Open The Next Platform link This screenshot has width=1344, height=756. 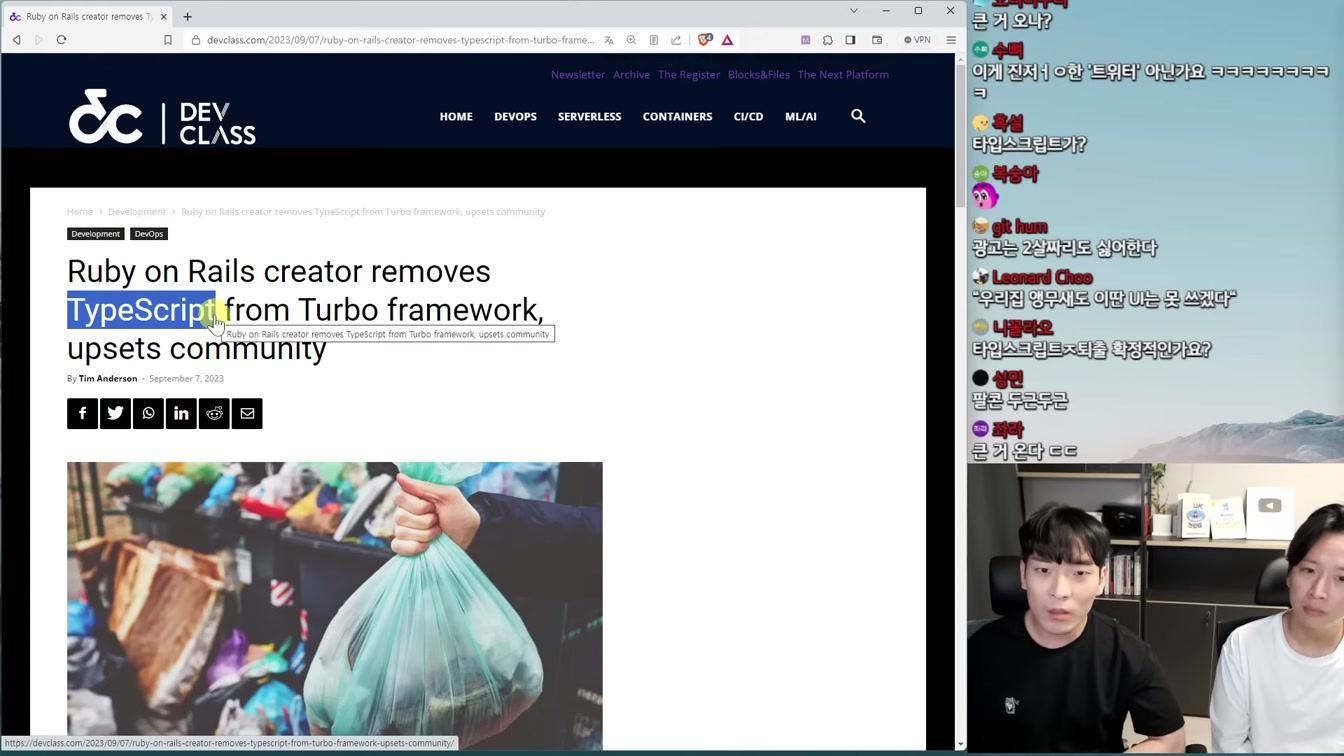[x=843, y=74]
